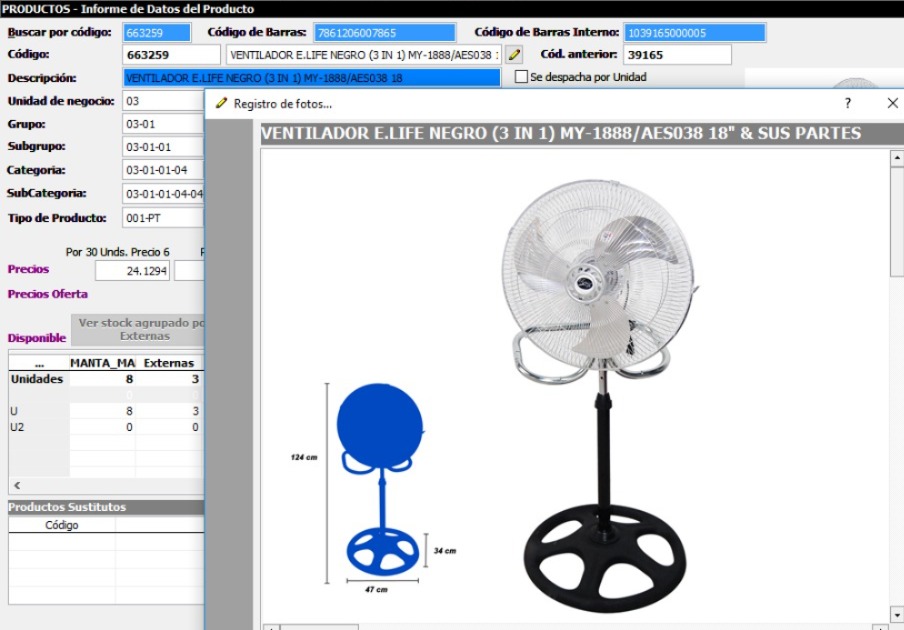Click the pencil icon in Registro de fotos title
Screen dimensions: 904x630
click(x=221, y=104)
